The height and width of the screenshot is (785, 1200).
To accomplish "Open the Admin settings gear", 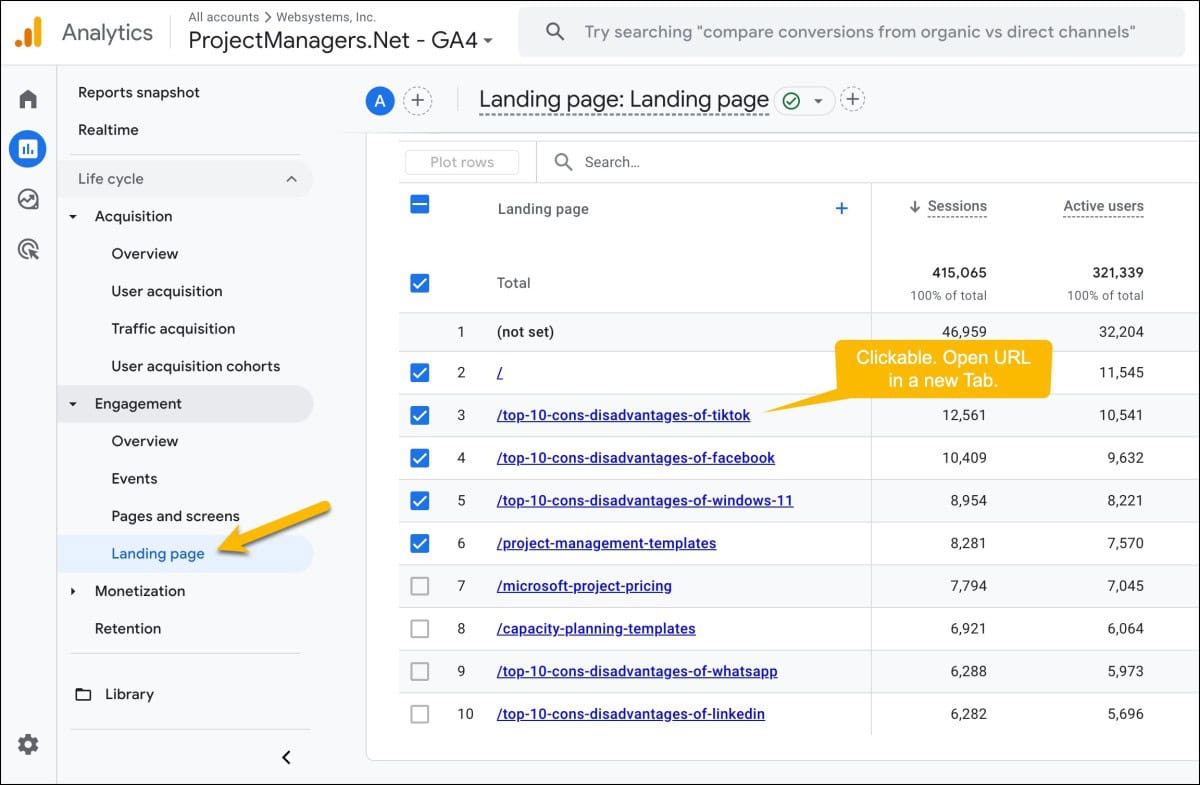I will pyautogui.click(x=28, y=744).
